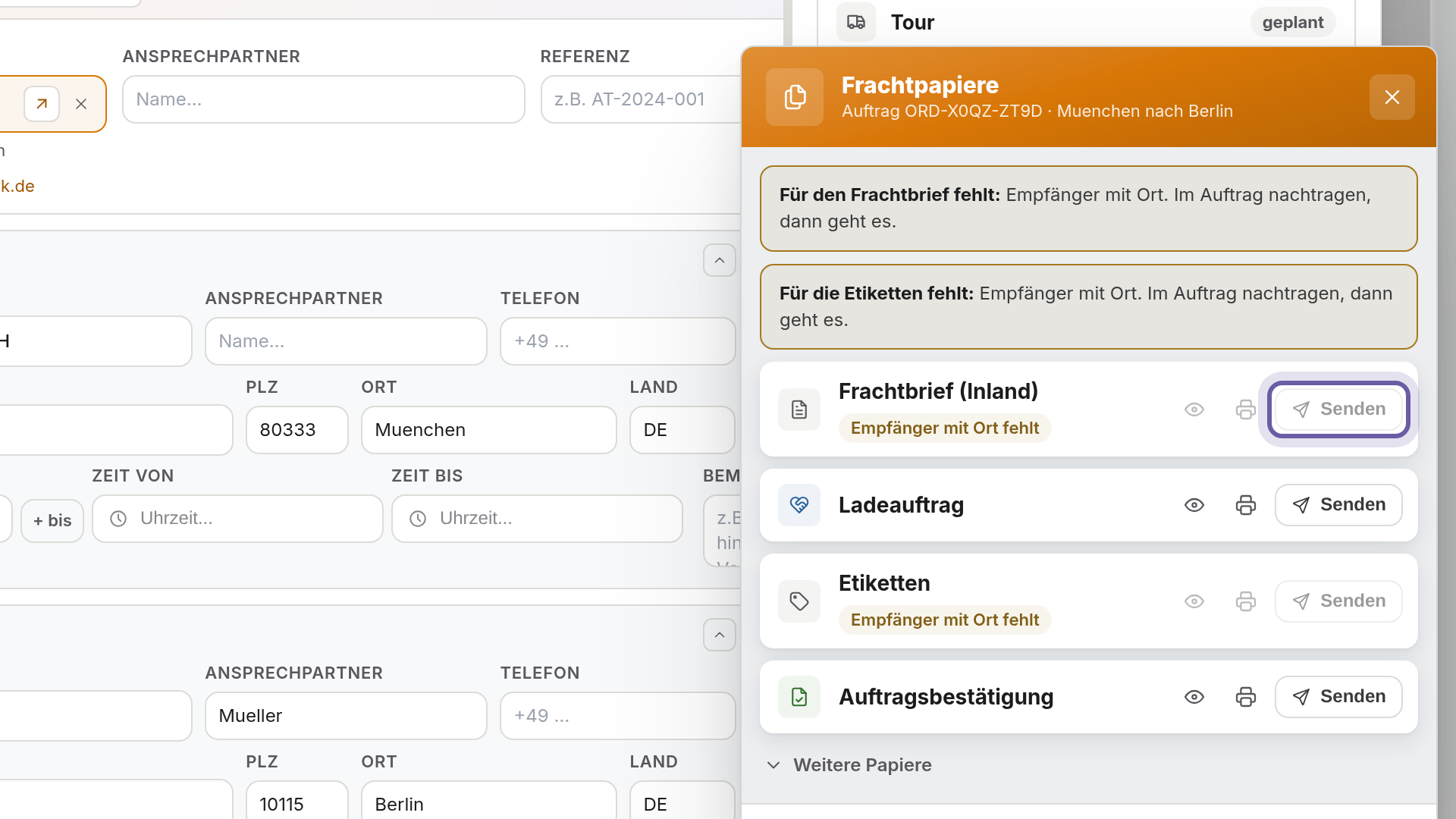The image size is (1456, 819).
Task: Click the Berlin stop Telefon field
Action: [618, 716]
